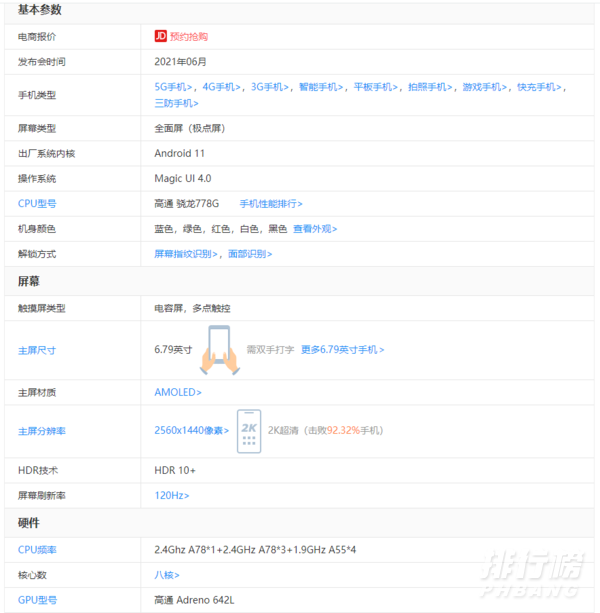Select the CPU frequency A78*1 value text
The width and height of the screenshot is (600, 613).
click(255, 550)
